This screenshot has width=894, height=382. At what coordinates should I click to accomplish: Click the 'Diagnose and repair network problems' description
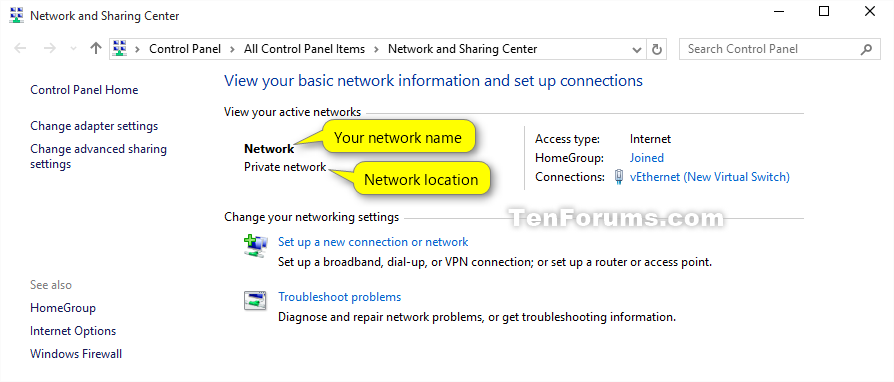pos(477,317)
